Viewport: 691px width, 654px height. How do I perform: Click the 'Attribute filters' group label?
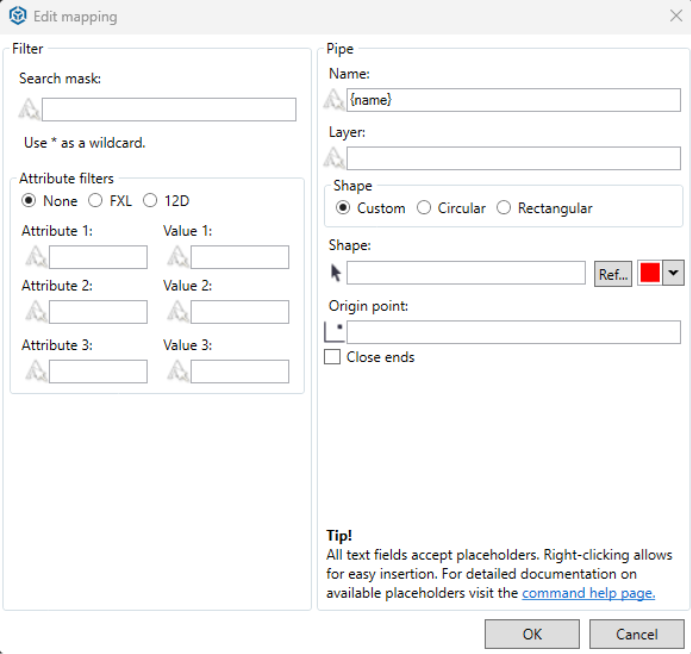click(66, 178)
